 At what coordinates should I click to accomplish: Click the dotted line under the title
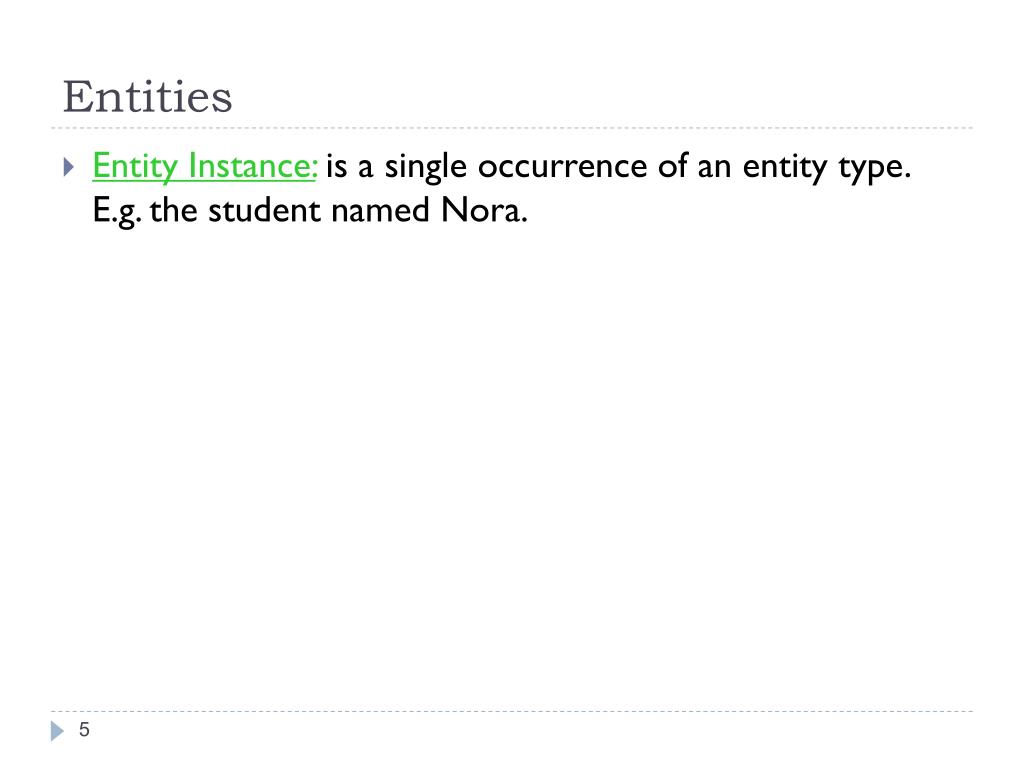coord(512,128)
